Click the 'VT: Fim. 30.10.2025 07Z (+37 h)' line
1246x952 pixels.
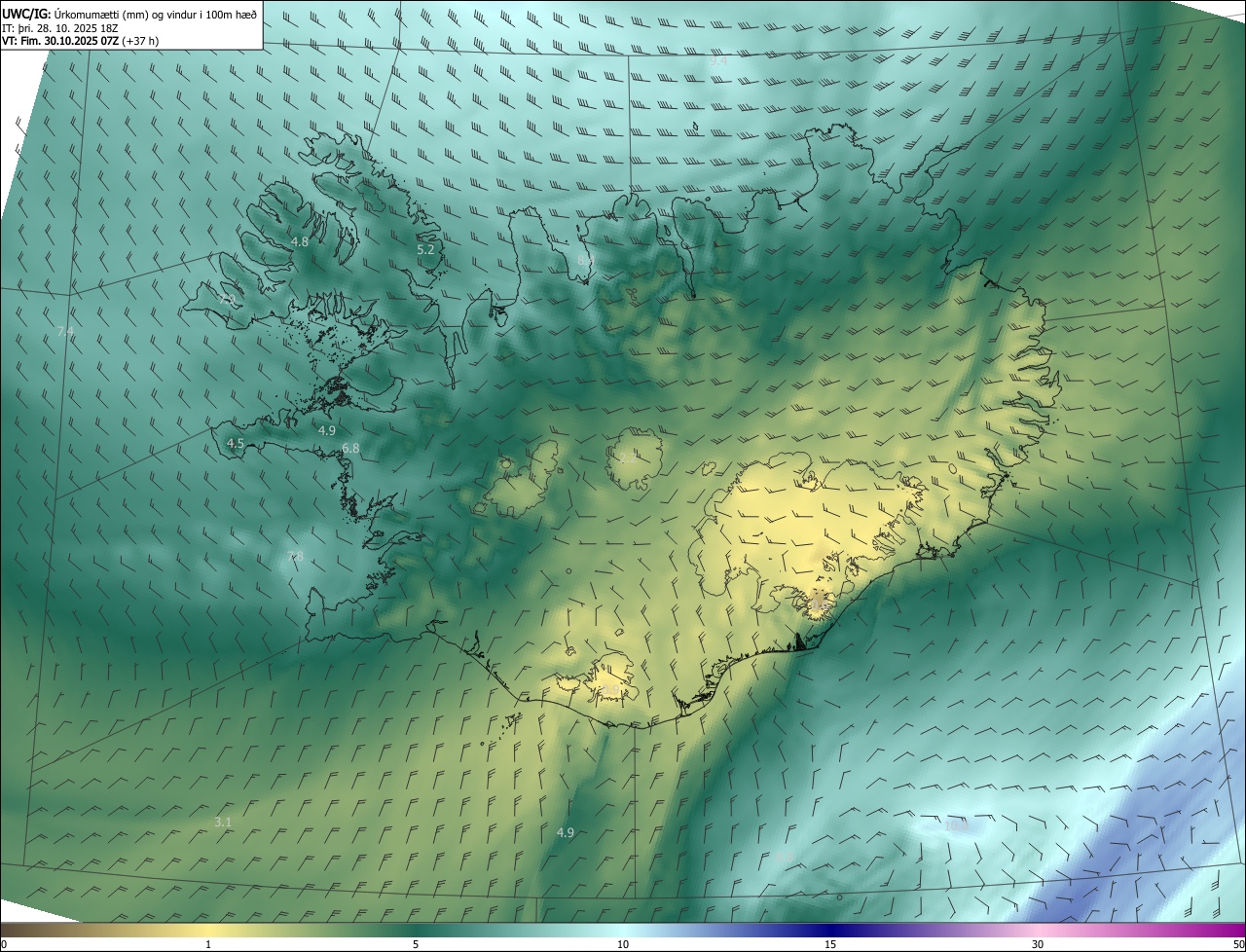click(81, 41)
